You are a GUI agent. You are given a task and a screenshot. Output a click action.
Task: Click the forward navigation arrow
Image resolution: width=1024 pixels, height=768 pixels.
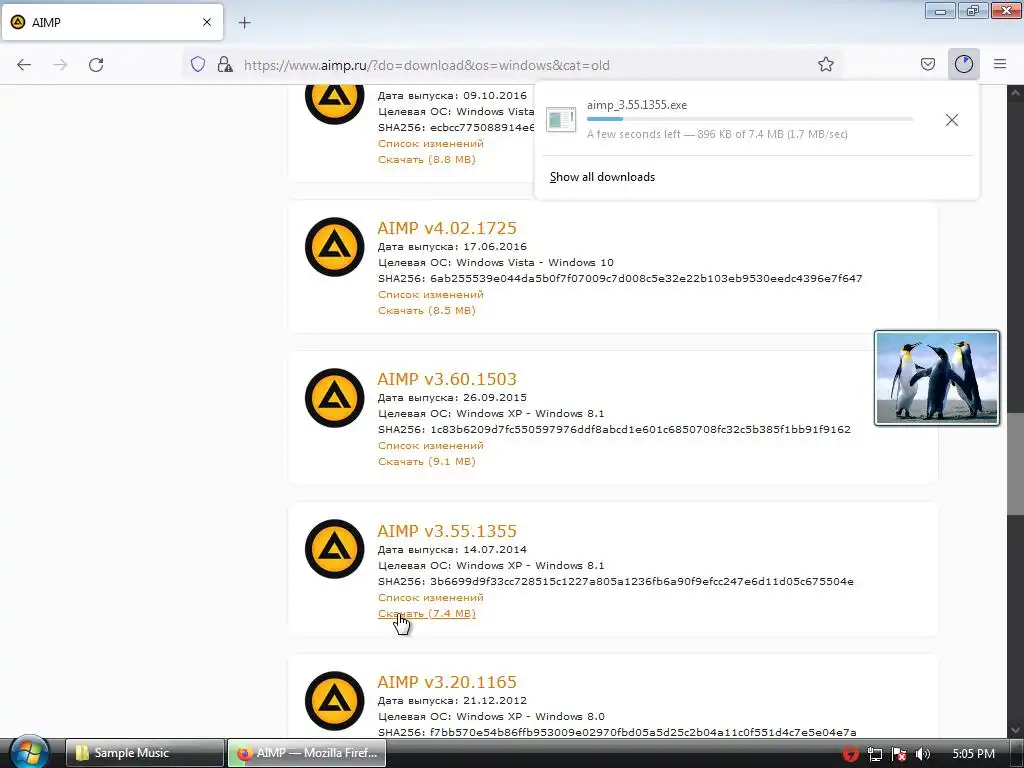point(60,65)
